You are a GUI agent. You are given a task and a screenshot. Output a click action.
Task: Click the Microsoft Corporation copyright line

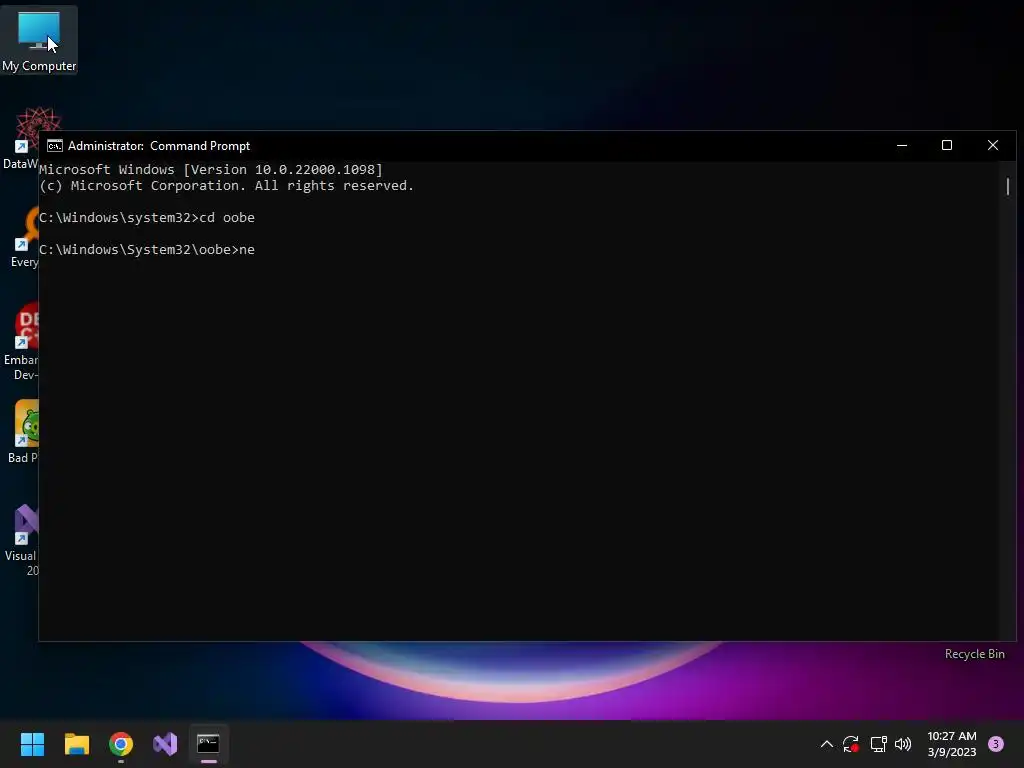tap(227, 185)
